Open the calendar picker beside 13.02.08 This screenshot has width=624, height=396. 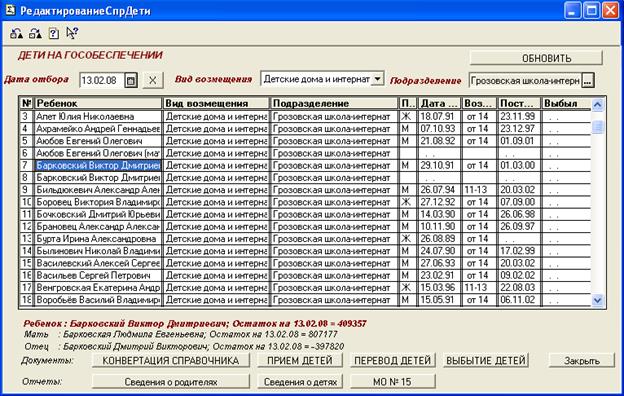(131, 80)
